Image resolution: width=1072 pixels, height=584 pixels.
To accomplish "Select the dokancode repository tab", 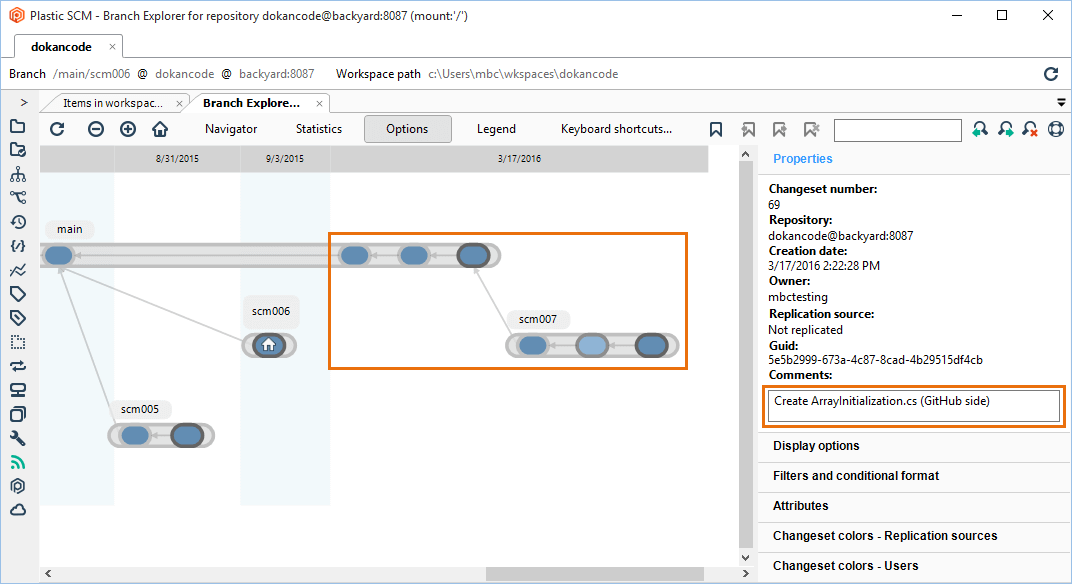I will [x=61, y=47].
